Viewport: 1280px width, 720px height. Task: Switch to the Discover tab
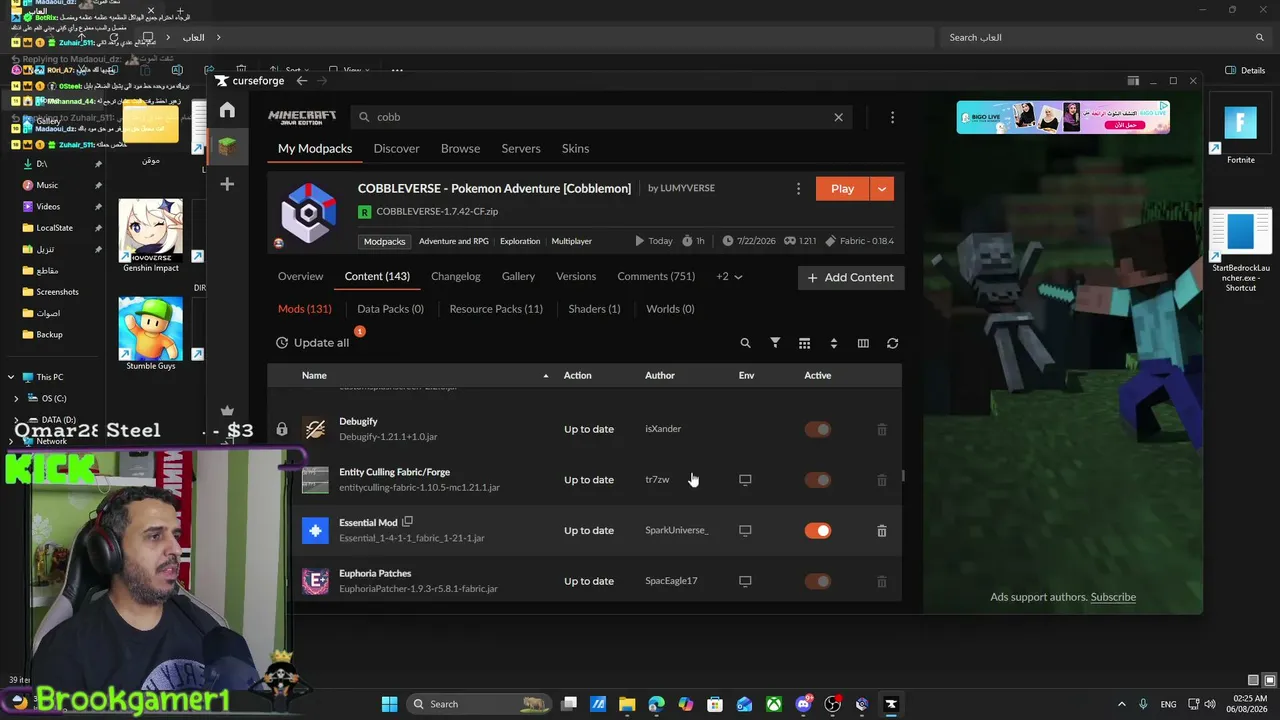396,149
